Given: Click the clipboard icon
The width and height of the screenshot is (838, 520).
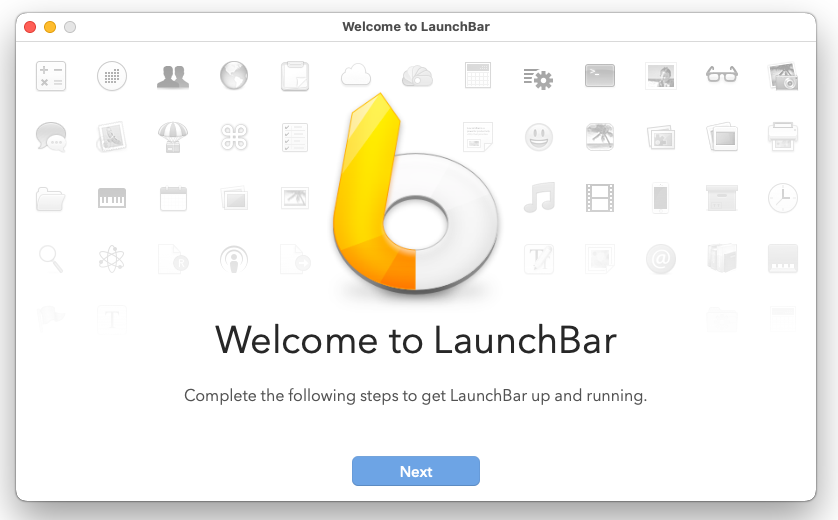Looking at the screenshot, I should [295, 76].
